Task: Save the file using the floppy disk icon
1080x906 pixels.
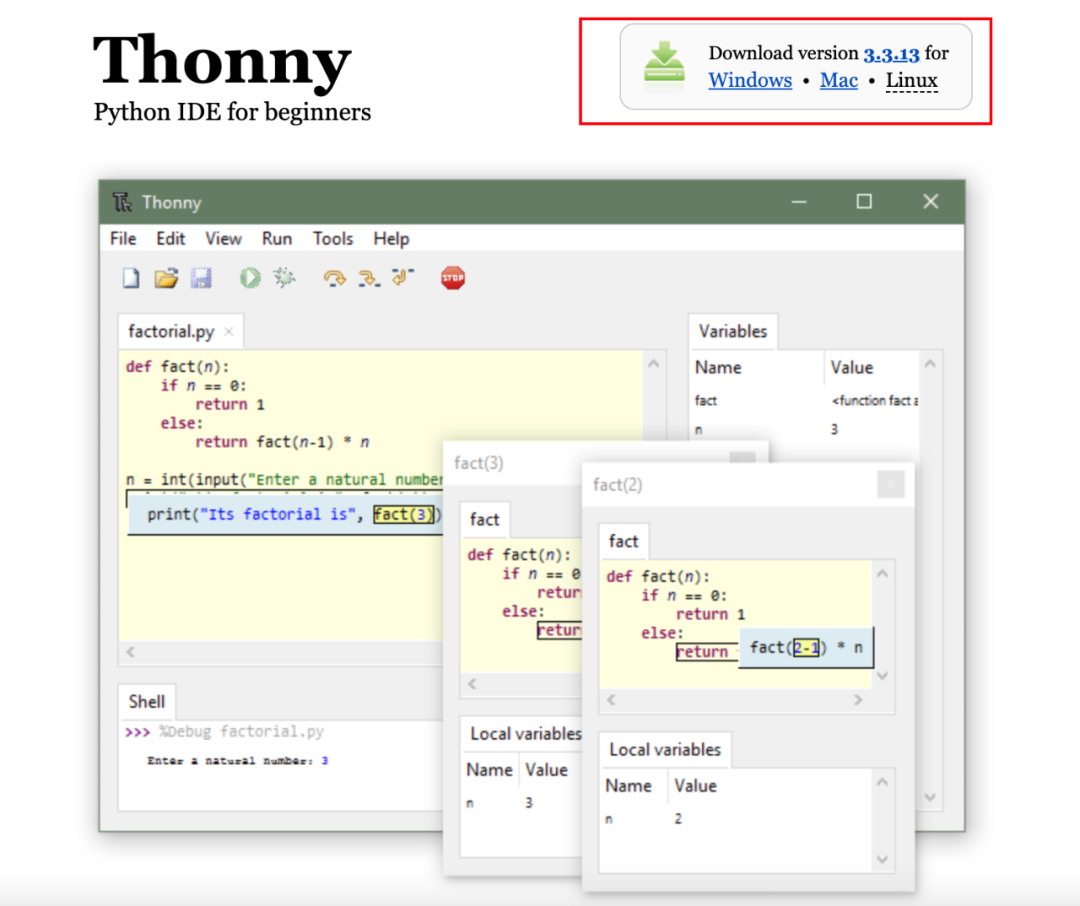Action: click(201, 278)
